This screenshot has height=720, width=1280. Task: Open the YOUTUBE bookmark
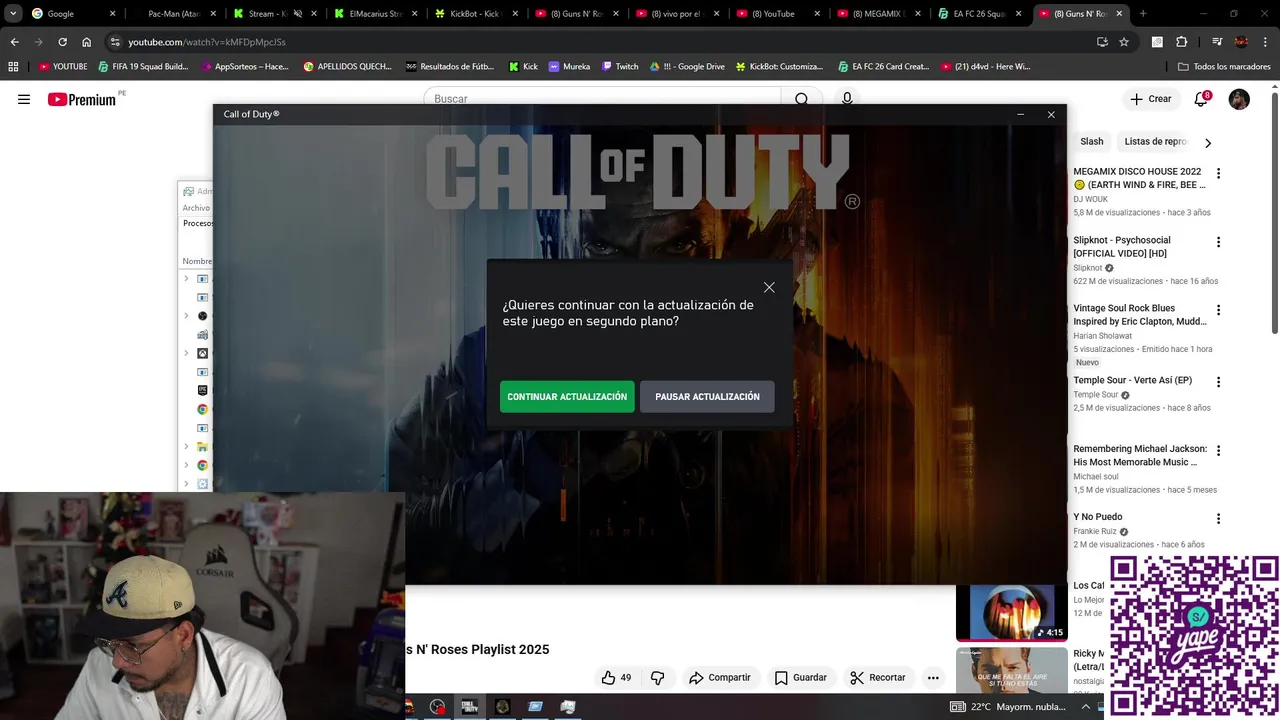click(63, 66)
